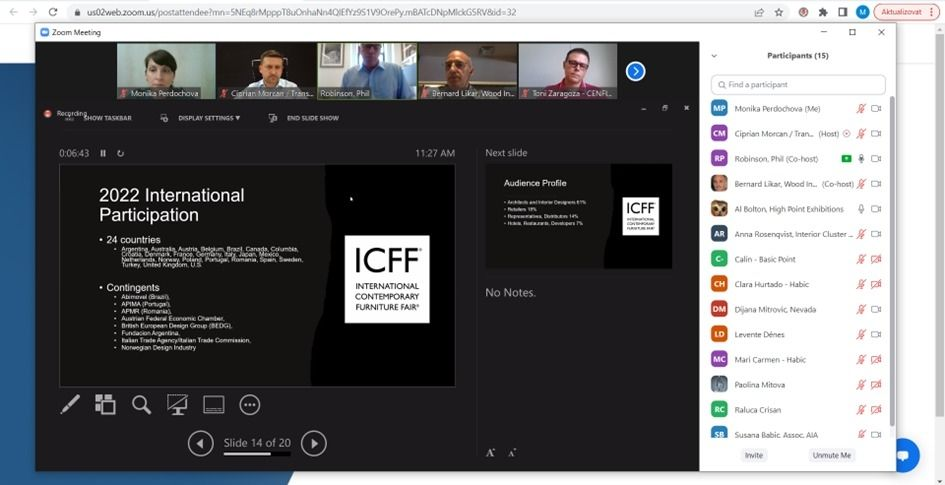945x485 pixels.
Task: Open Display Settings dropdown
Action: [208, 118]
